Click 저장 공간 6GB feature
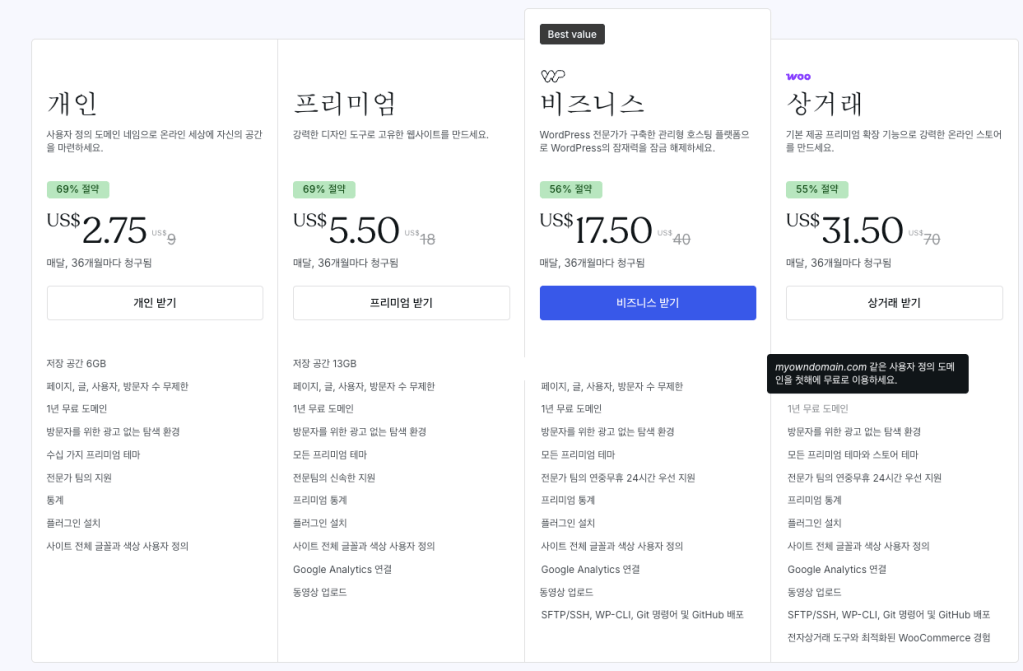This screenshot has width=1023, height=671. coord(76,364)
